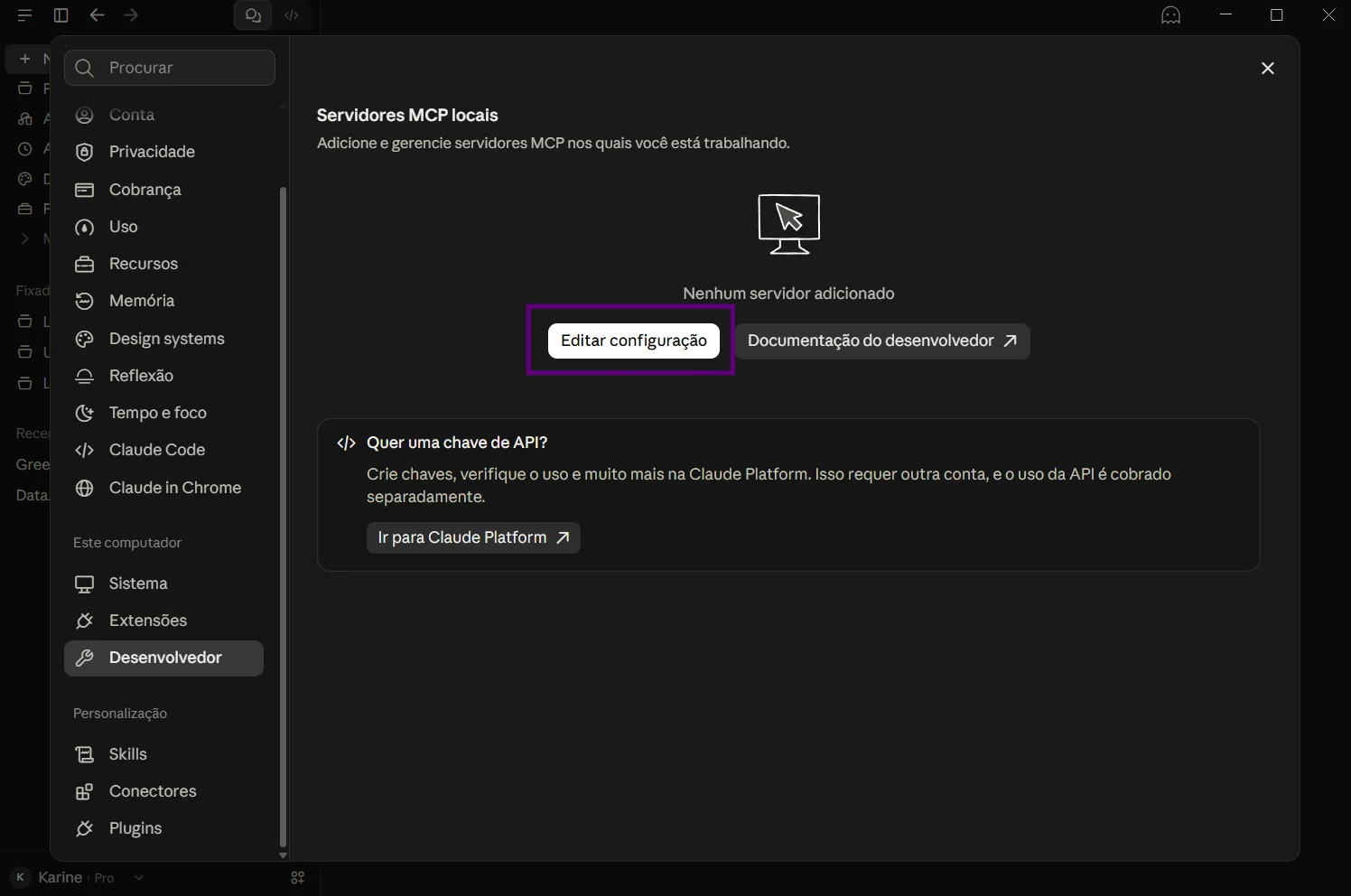Close the settings dialog with the X

coord(1268,69)
